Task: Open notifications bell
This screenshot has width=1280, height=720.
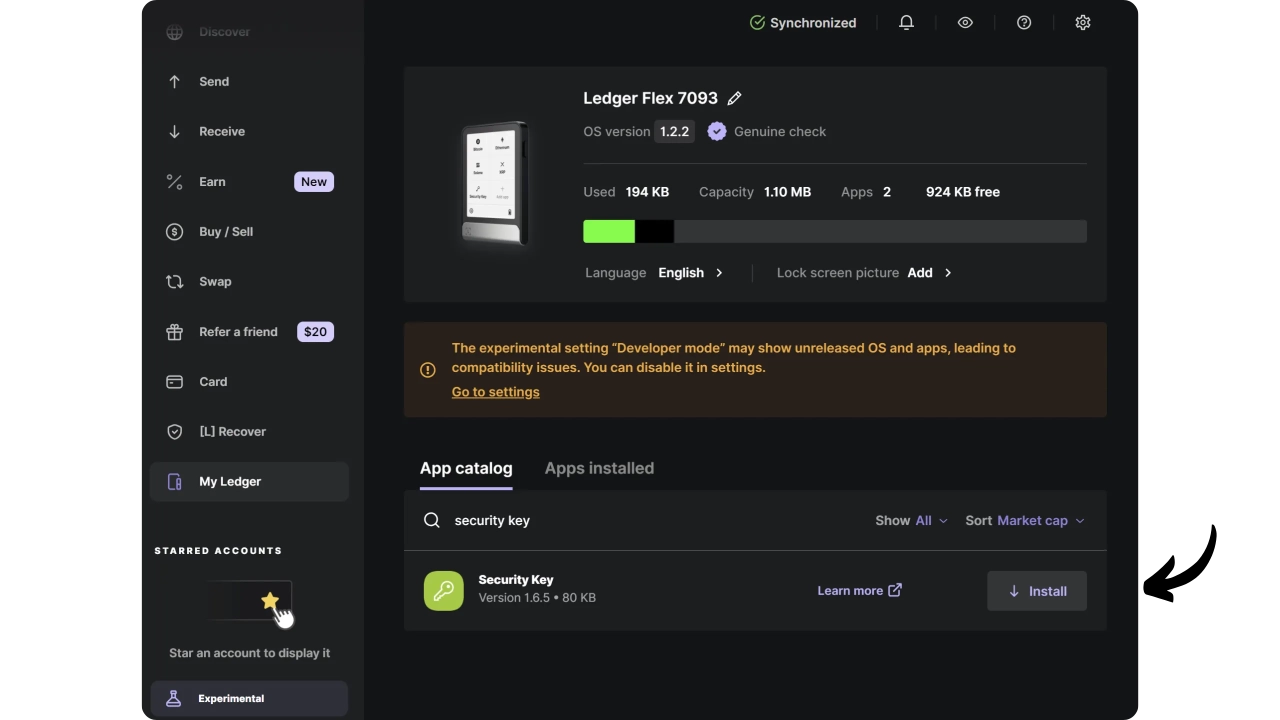Action: click(x=906, y=22)
